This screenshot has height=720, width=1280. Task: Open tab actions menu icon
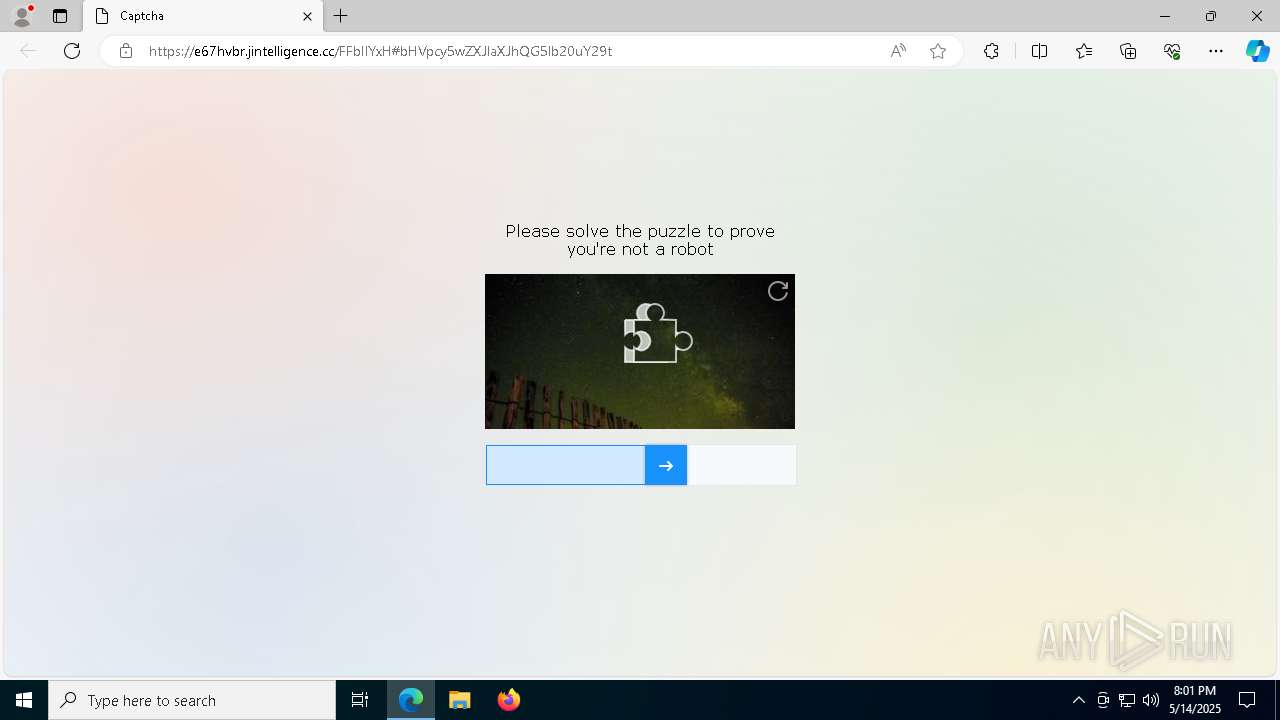point(60,16)
